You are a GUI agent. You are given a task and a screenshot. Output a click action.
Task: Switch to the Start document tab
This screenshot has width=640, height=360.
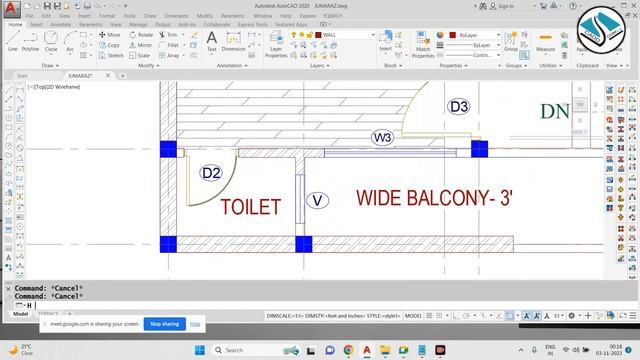point(22,76)
